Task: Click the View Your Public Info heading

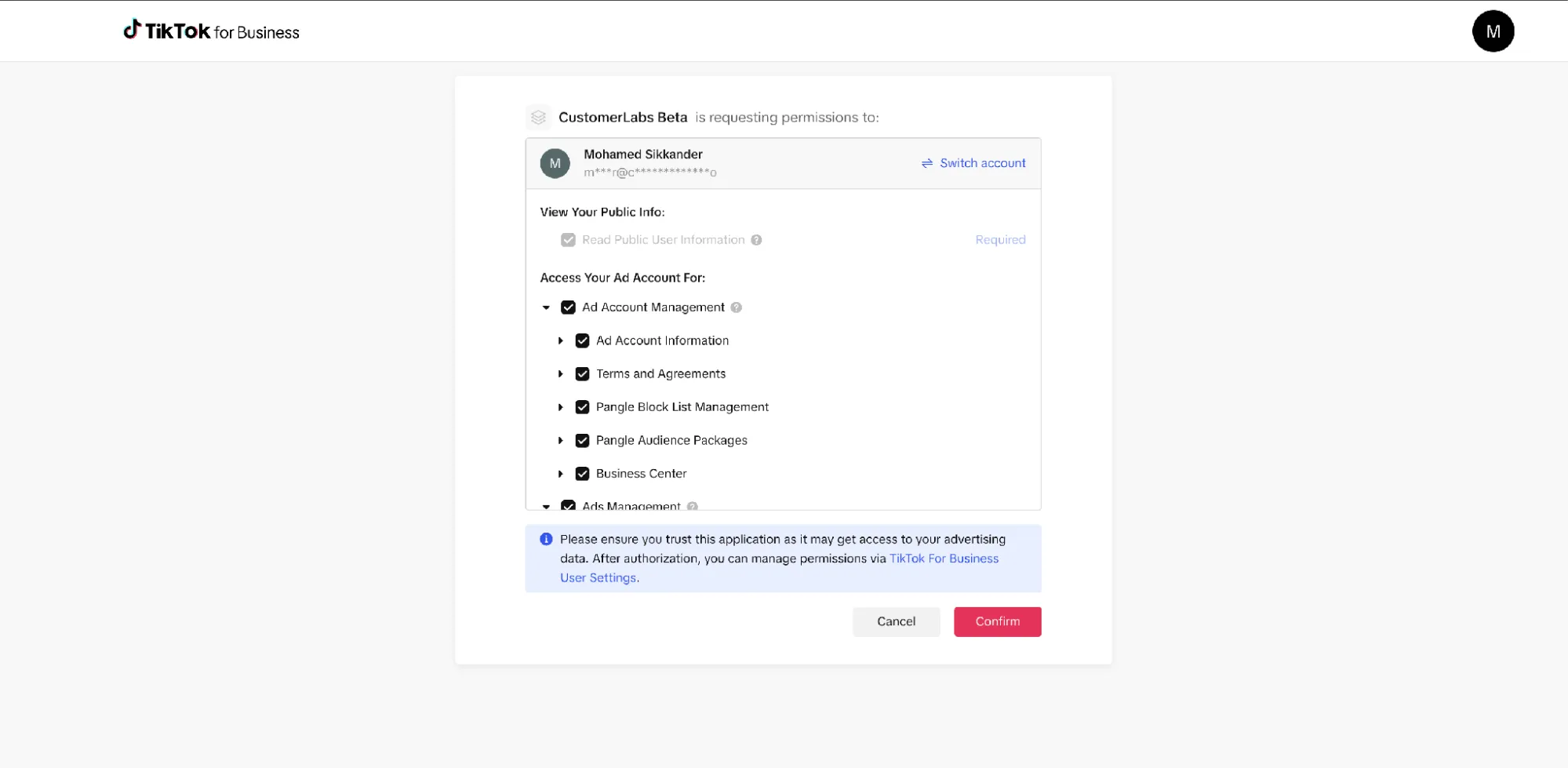Action: (x=602, y=212)
